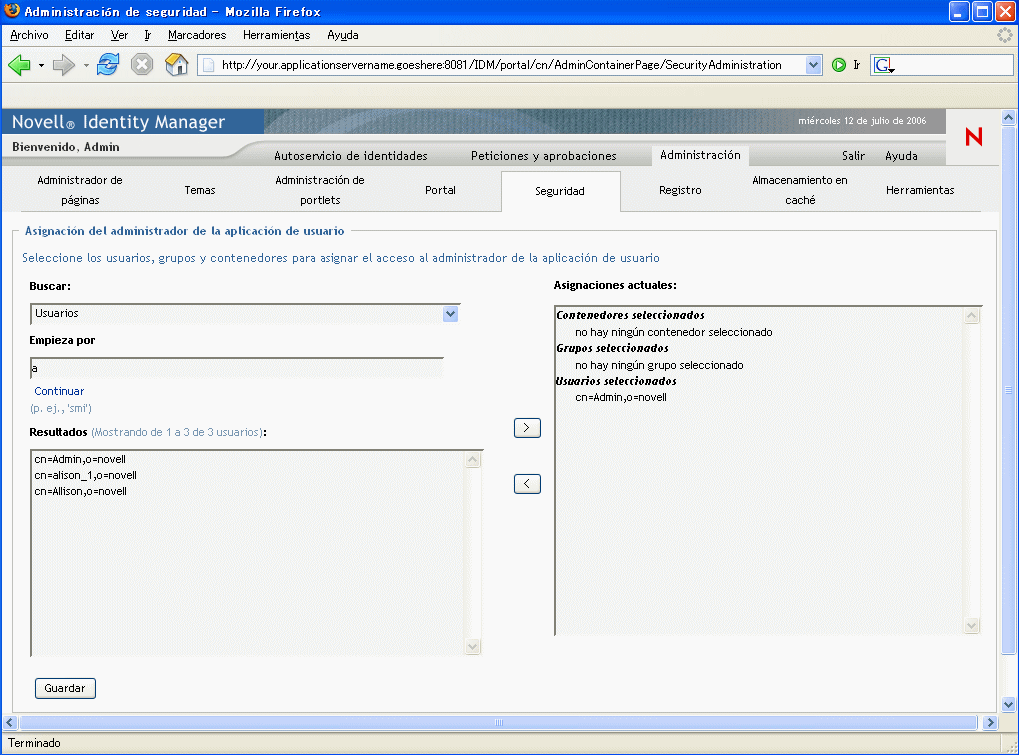This screenshot has height=755, width=1019.
Task: Select cn=Admin,o=novell in results list
Action: [x=80, y=459]
